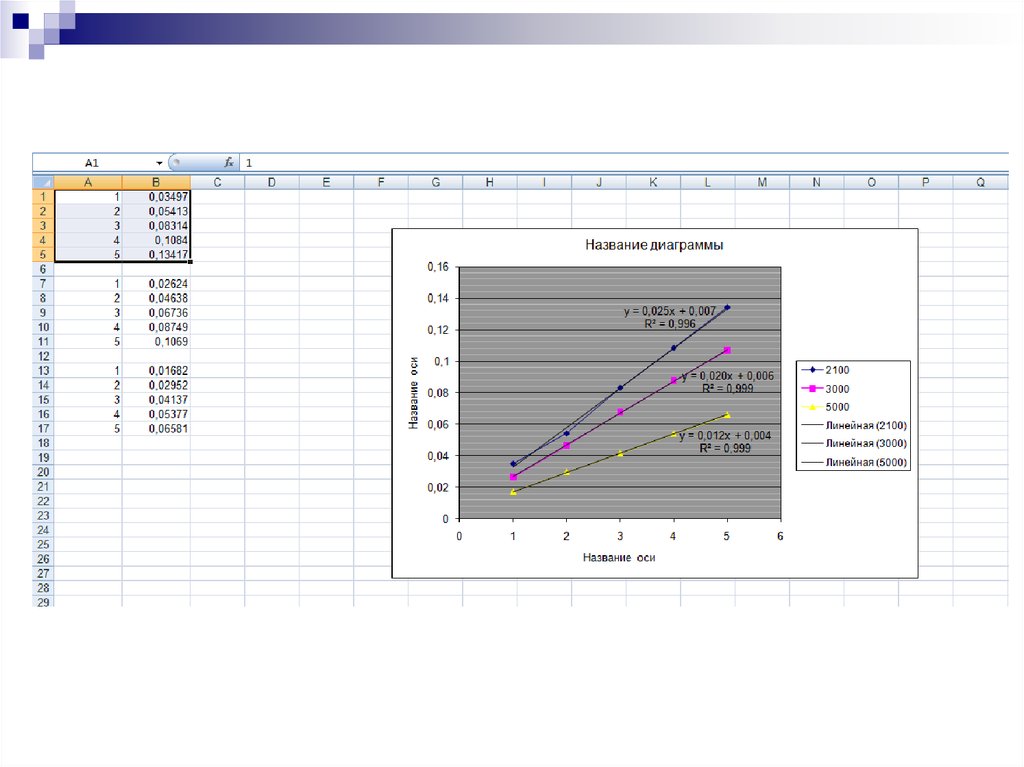Select trendline equation y = 0,025x + 0,007
This screenshot has height=767, width=1024.
[669, 312]
